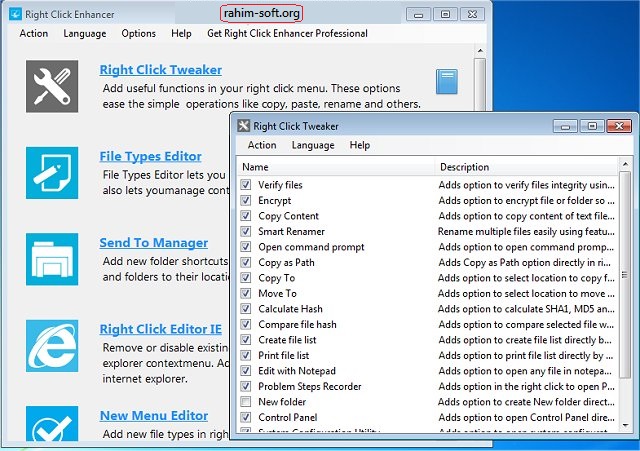Click the Right Click Tweaker title bar tools icon
The image size is (640, 451).
point(243,126)
